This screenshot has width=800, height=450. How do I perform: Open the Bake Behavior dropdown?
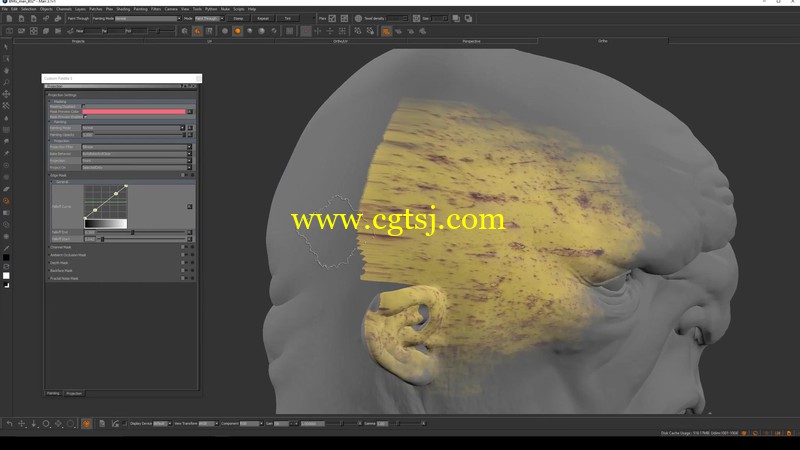(x=137, y=154)
